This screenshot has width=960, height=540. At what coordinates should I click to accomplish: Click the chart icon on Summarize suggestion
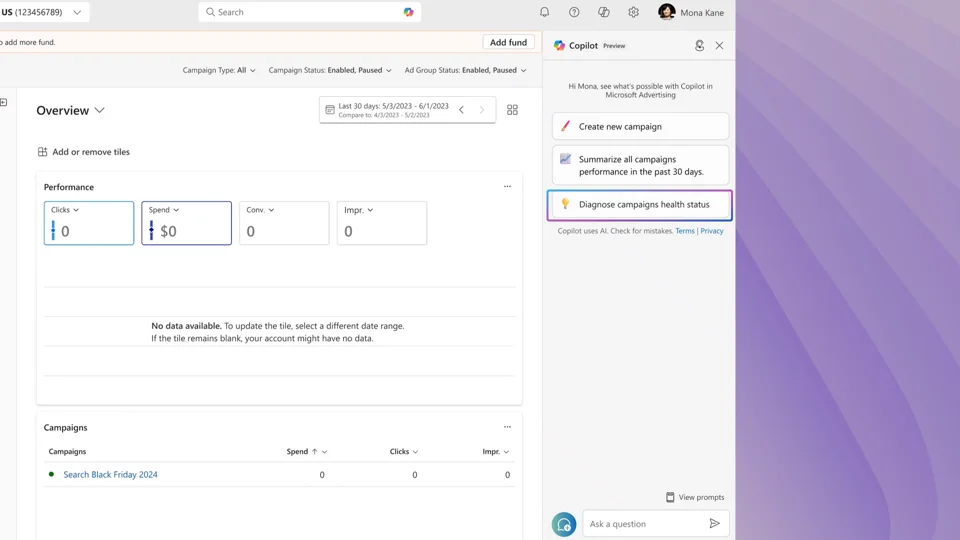tap(565, 159)
